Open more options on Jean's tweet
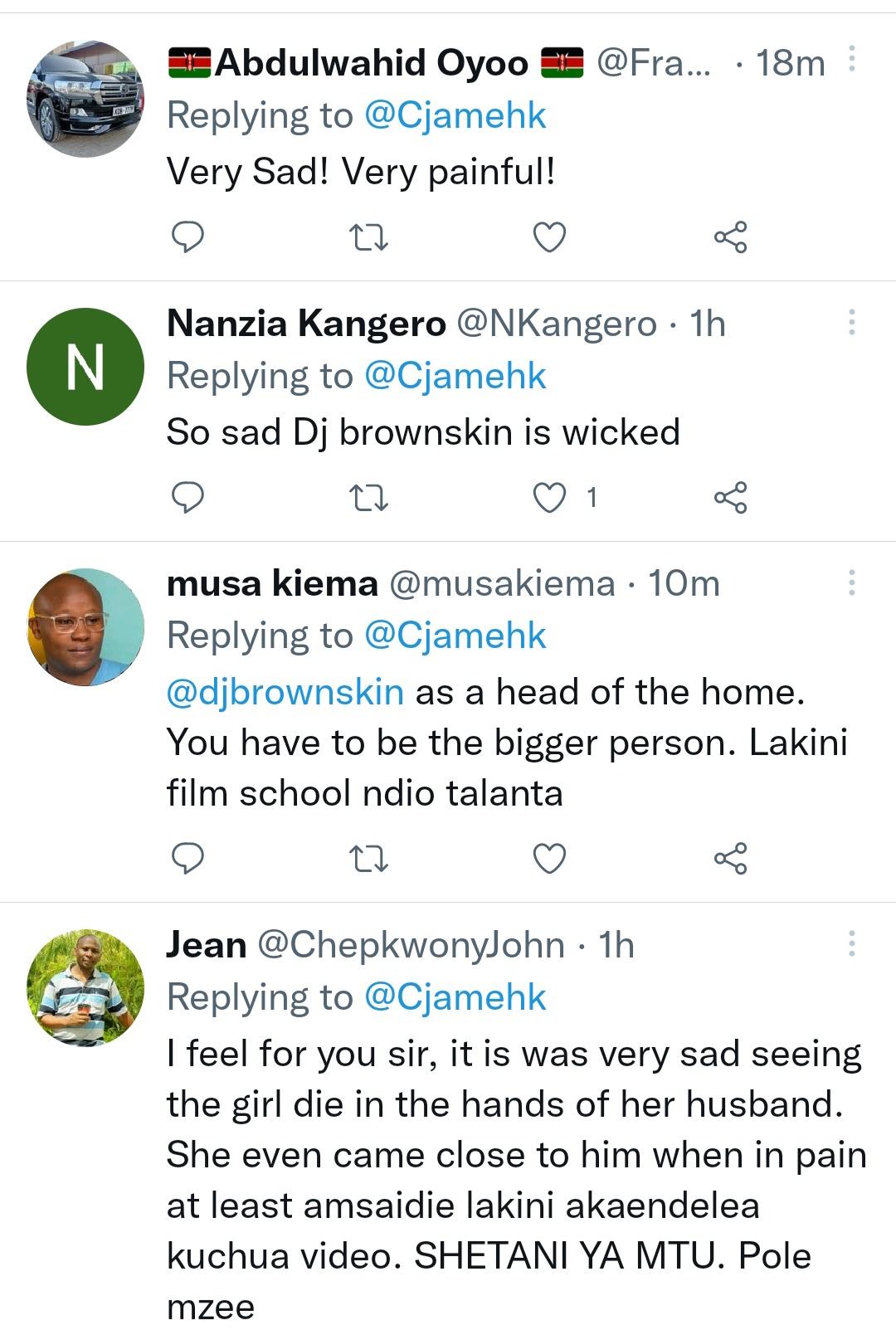The image size is (896, 1335). coord(851,943)
